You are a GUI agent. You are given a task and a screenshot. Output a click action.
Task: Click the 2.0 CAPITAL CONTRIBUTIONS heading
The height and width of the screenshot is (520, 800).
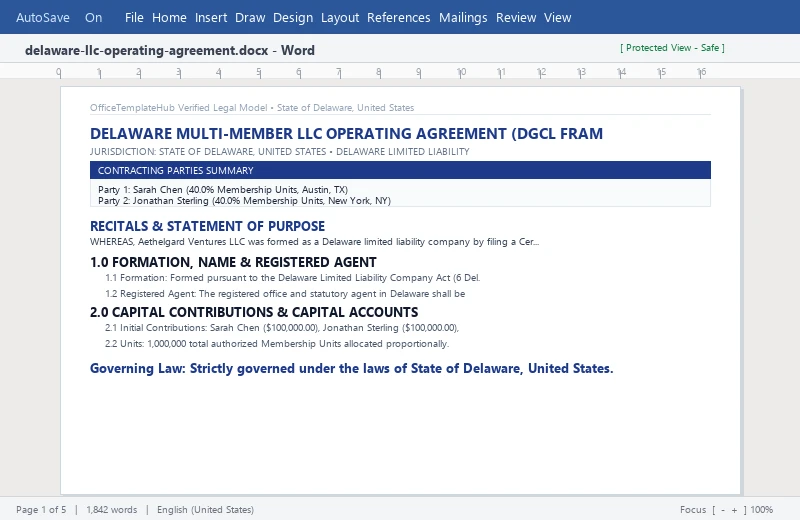[254, 312]
